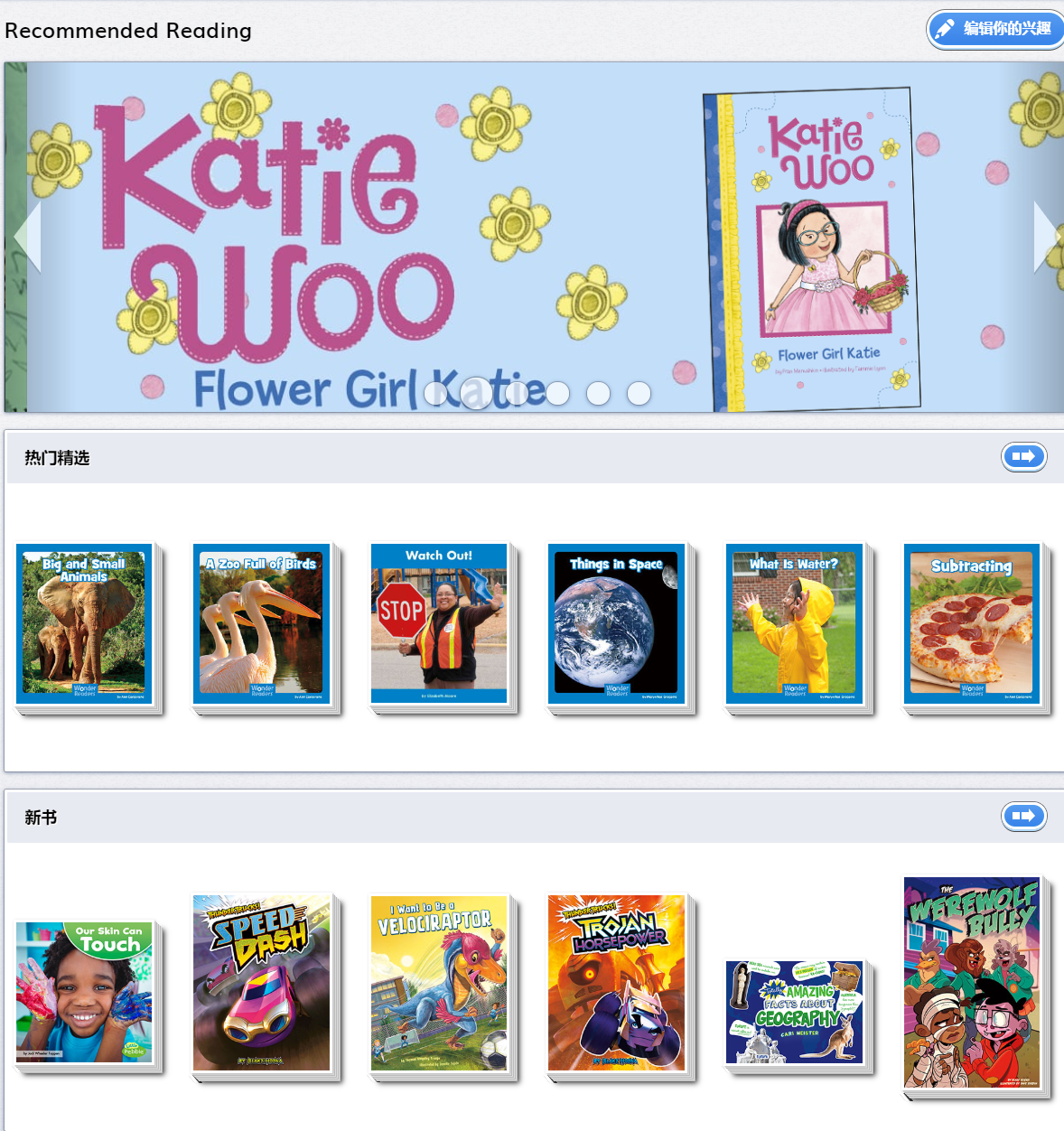Select the first carousel dot indicator
1064x1131 pixels.
point(436,393)
